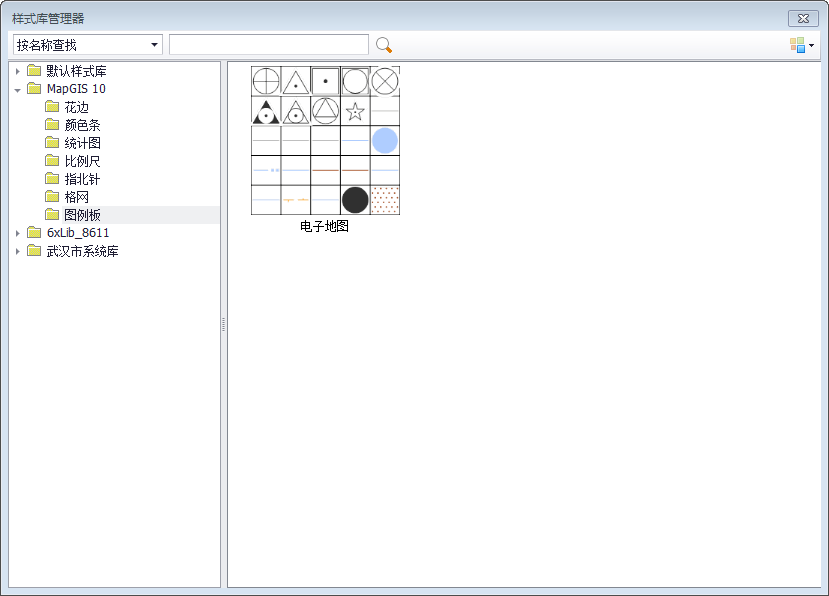This screenshot has width=829, height=596.
Task: Expand the 6xLib_8611 tree node arrow
Action: pos(18,233)
